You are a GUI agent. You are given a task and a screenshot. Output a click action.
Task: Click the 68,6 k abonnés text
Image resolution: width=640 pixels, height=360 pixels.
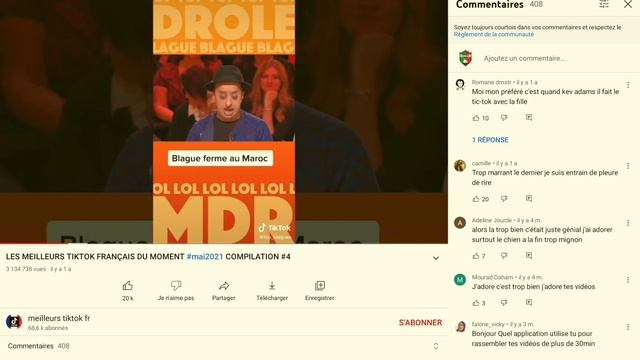pyautogui.click(x=48, y=328)
